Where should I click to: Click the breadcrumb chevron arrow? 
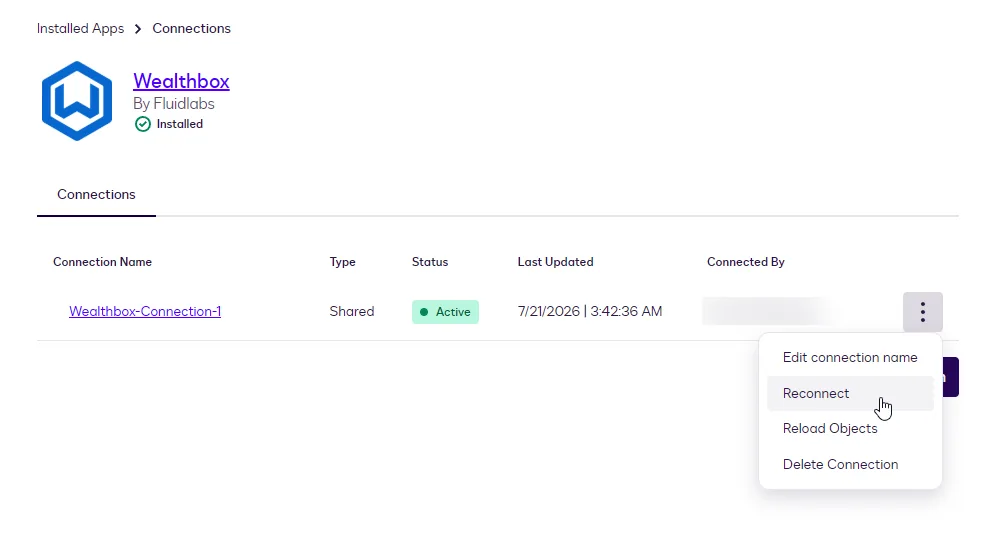tap(138, 29)
